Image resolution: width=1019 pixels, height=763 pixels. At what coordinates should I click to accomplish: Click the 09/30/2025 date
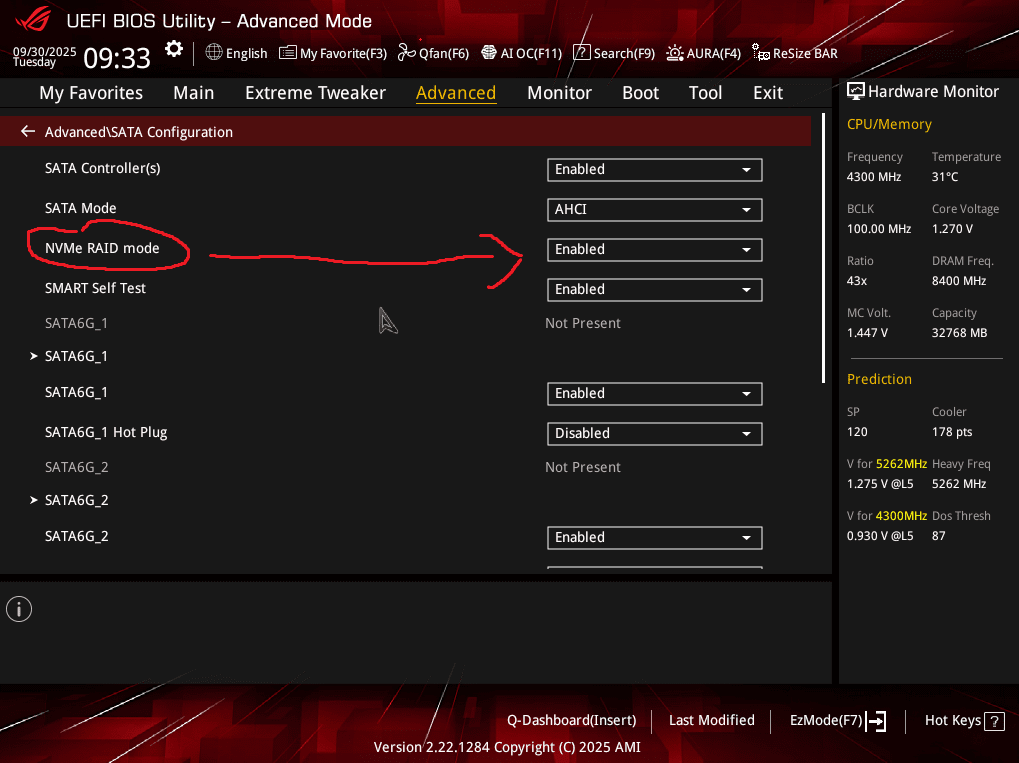coord(44,51)
